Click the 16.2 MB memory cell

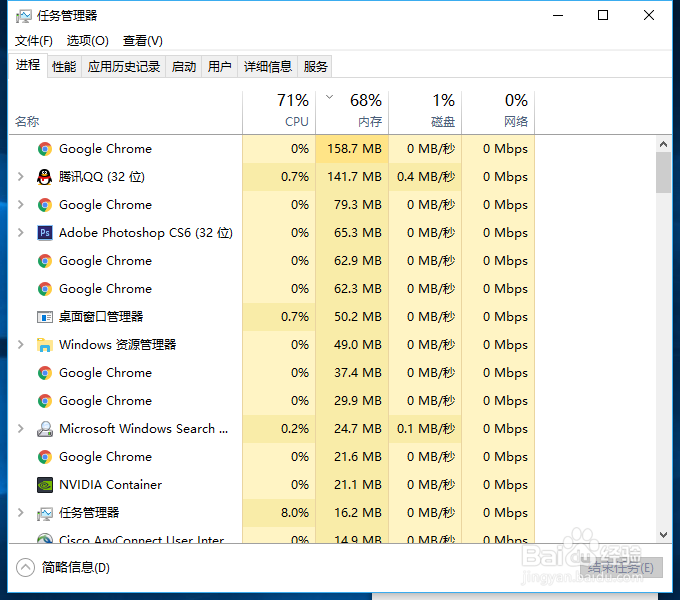(x=352, y=513)
